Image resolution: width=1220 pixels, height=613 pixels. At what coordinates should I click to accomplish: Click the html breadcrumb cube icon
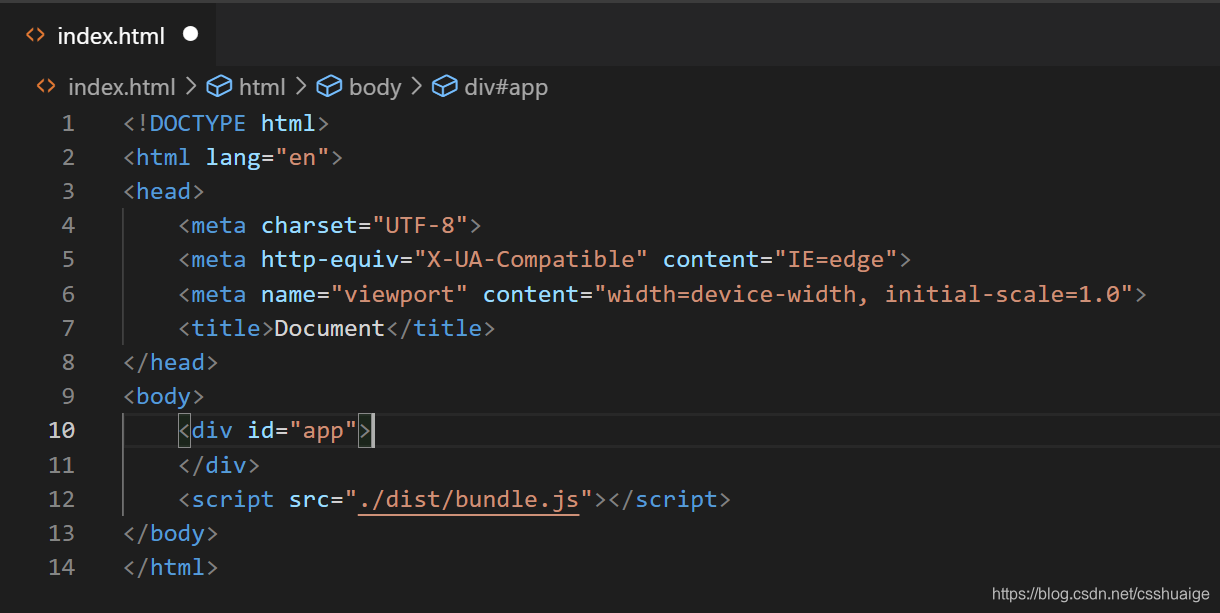tap(218, 87)
